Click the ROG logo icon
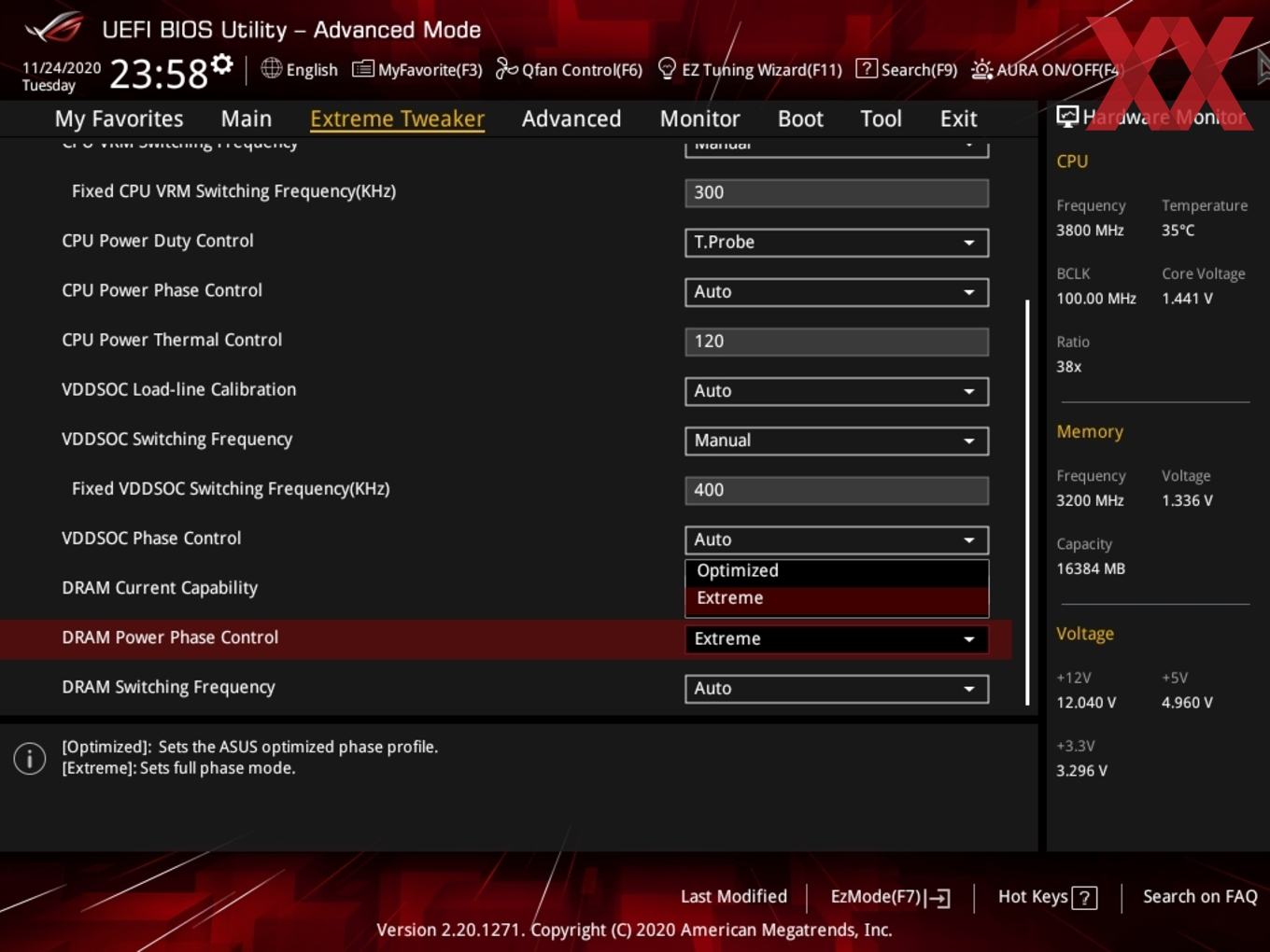The height and width of the screenshot is (952, 1270). coord(54,28)
